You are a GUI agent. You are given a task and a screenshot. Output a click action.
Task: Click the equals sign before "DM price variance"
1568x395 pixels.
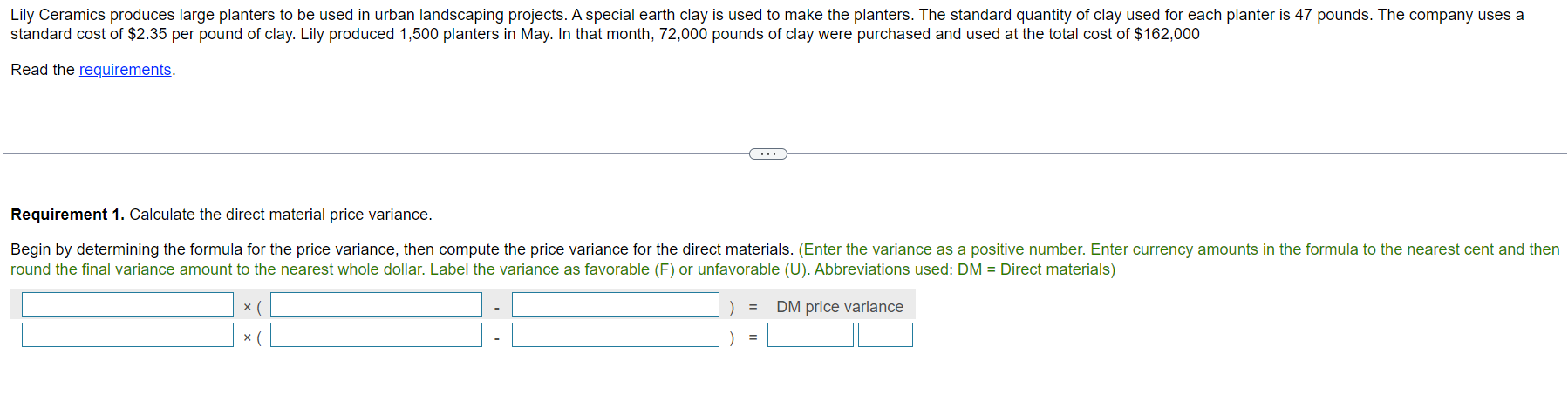tap(753, 307)
